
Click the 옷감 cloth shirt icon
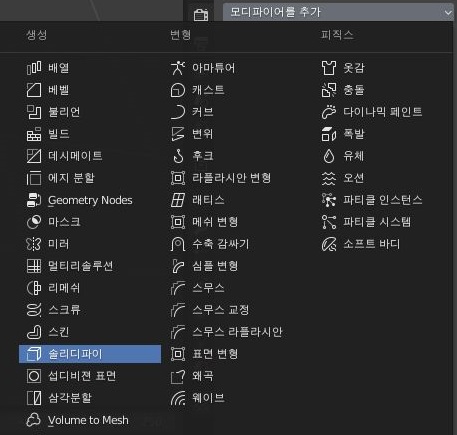tap(329, 68)
